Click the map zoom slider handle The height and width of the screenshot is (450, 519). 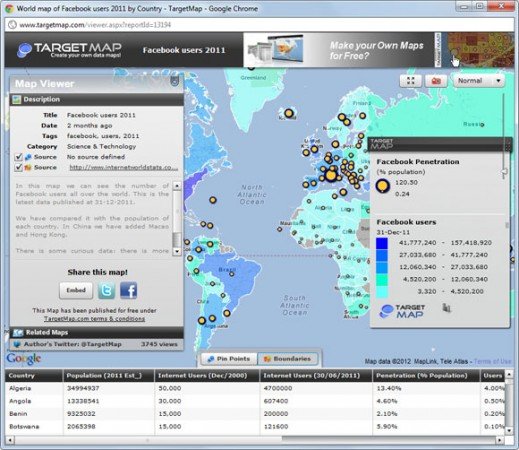(x=504, y=172)
